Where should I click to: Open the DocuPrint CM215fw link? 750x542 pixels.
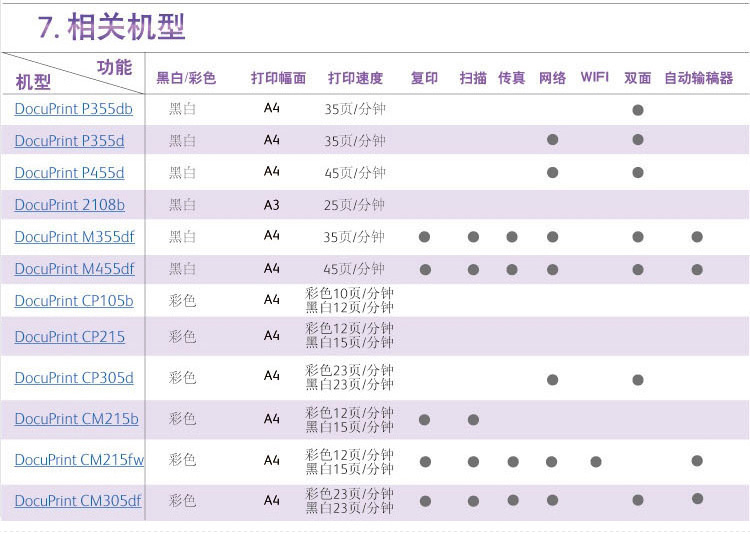79,460
